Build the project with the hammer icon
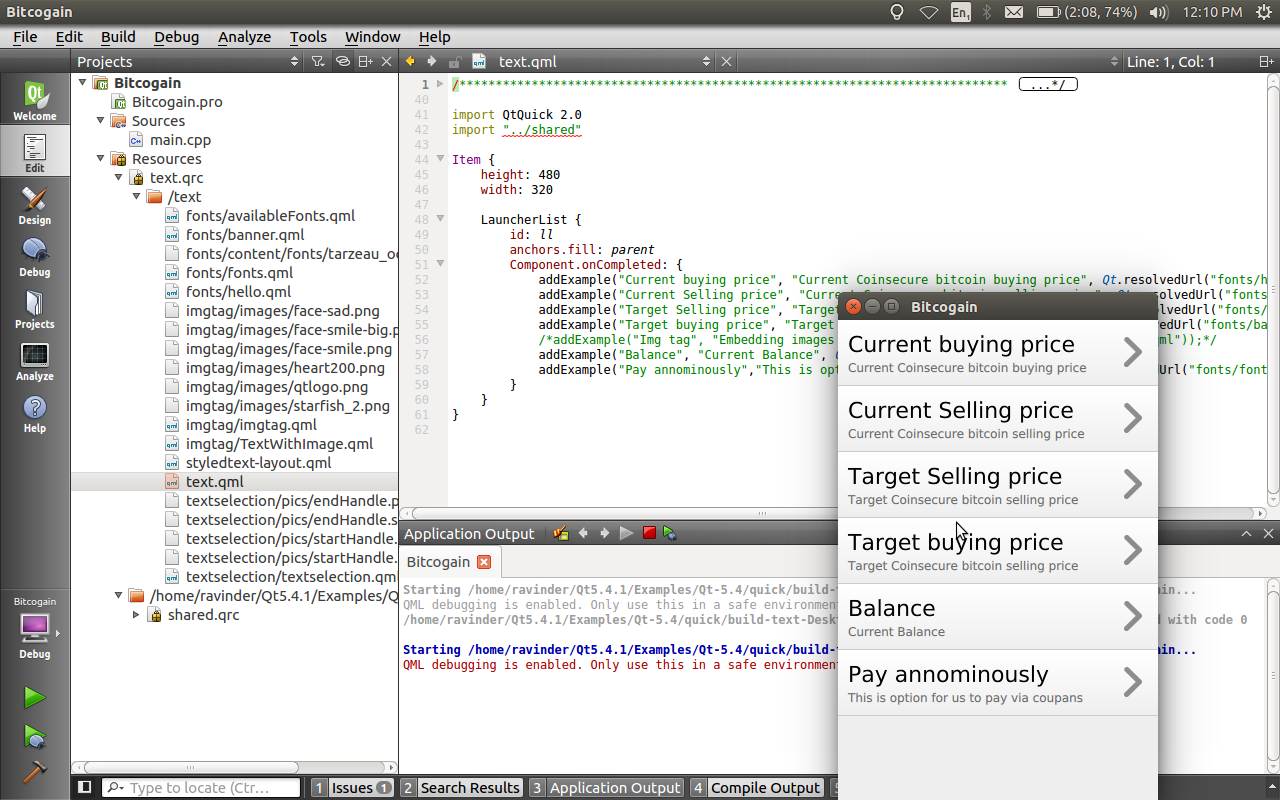The height and width of the screenshot is (800, 1280). tap(34, 772)
